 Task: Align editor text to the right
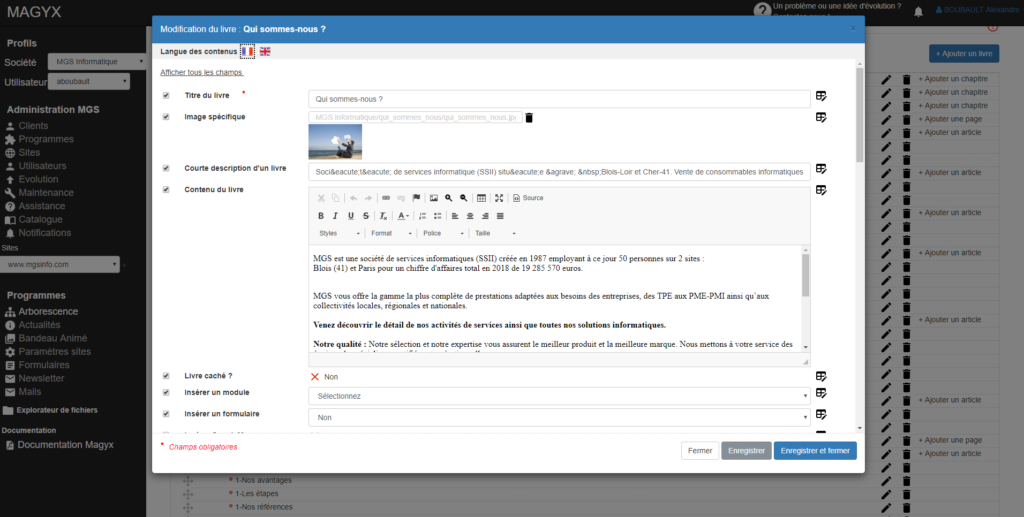pyautogui.click(x=485, y=216)
